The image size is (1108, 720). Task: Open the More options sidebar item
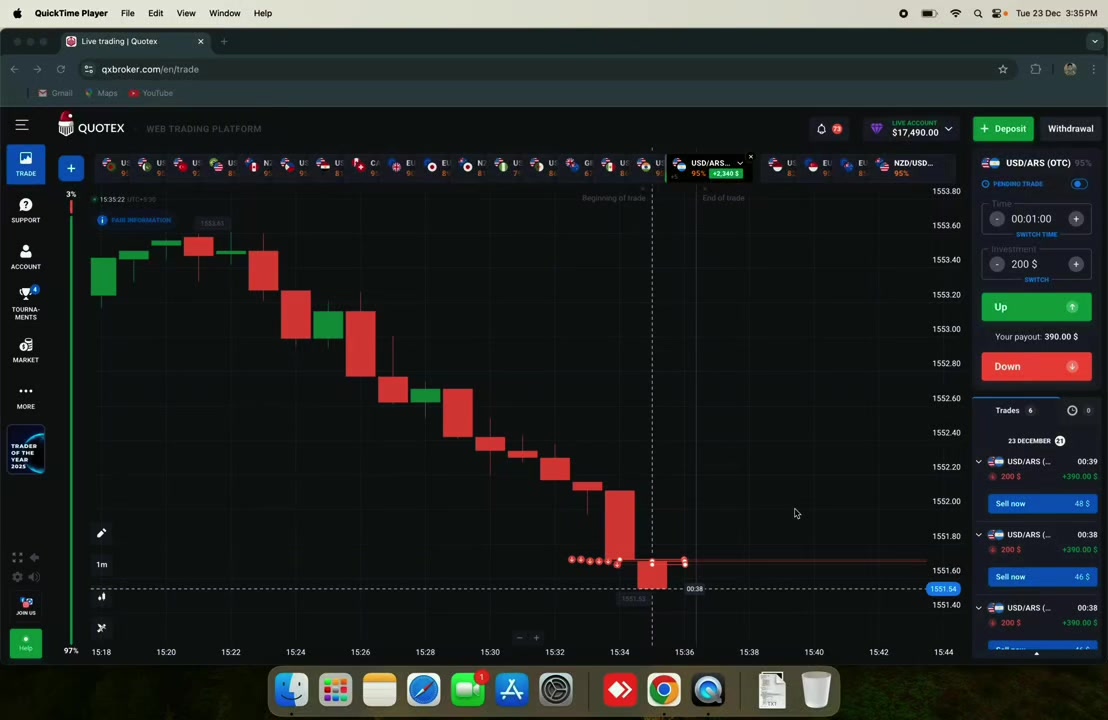26,397
